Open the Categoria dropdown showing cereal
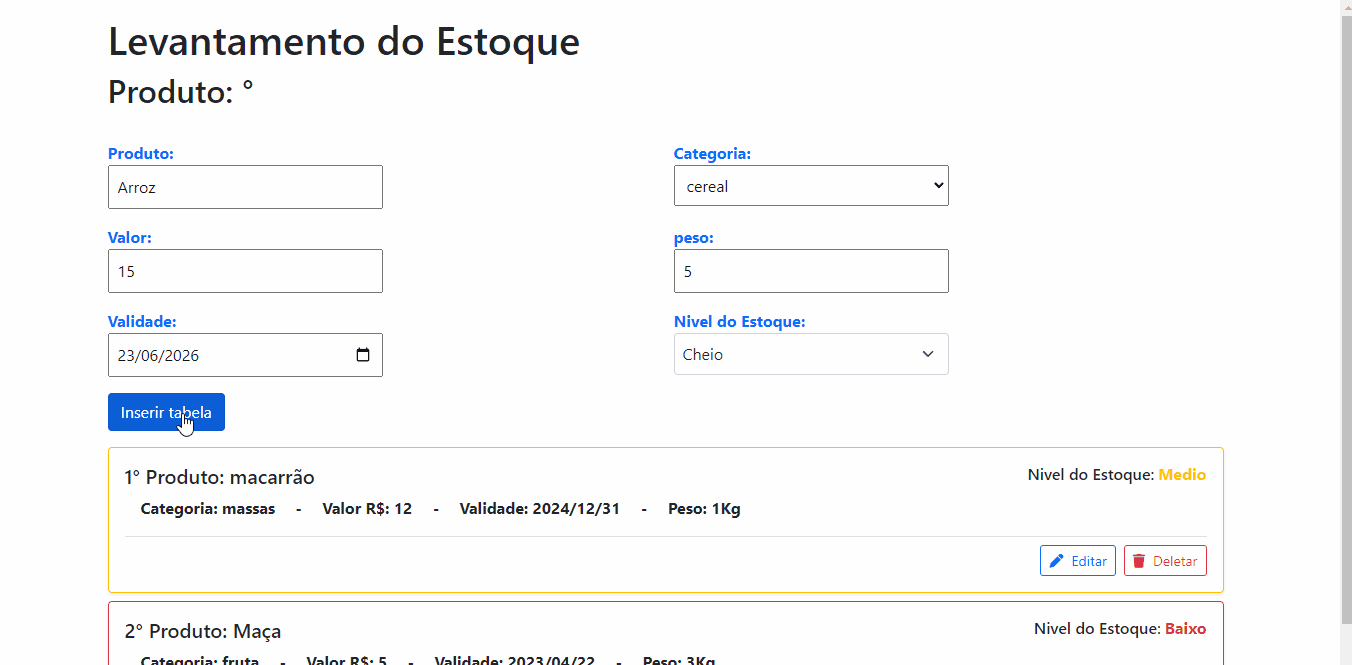The height and width of the screenshot is (665, 1352). tap(810, 186)
